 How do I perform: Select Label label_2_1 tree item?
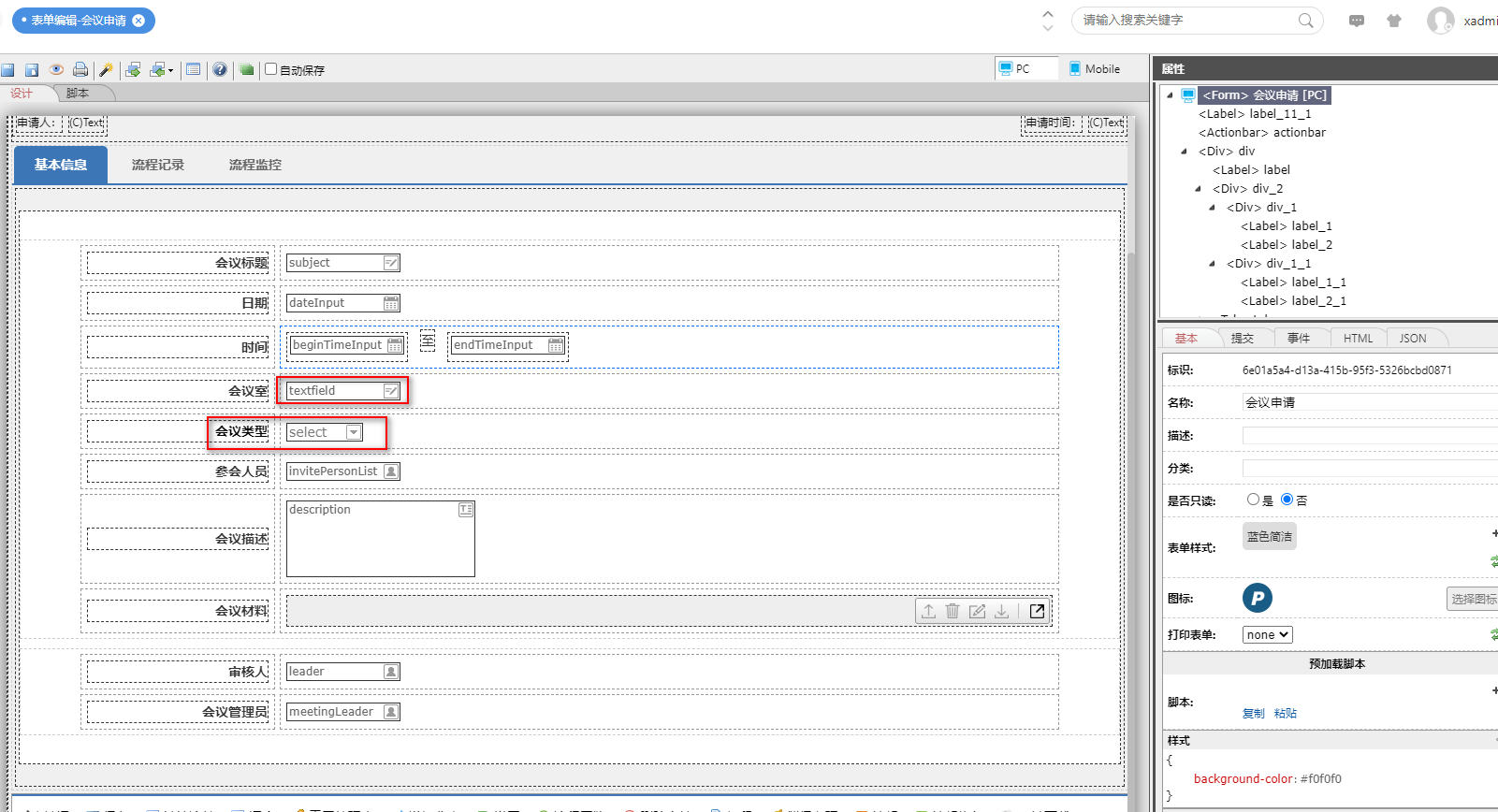(x=1293, y=301)
